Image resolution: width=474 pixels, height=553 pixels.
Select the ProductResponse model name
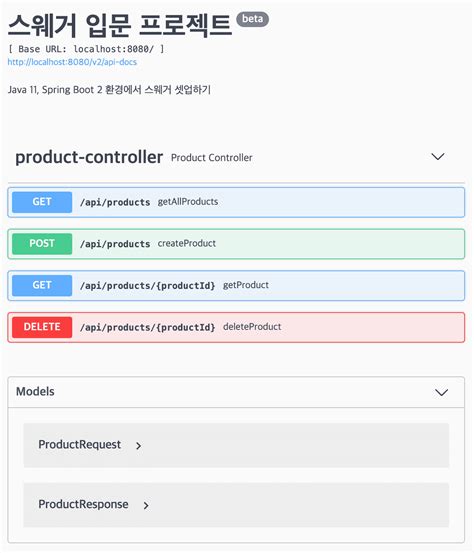tap(83, 504)
